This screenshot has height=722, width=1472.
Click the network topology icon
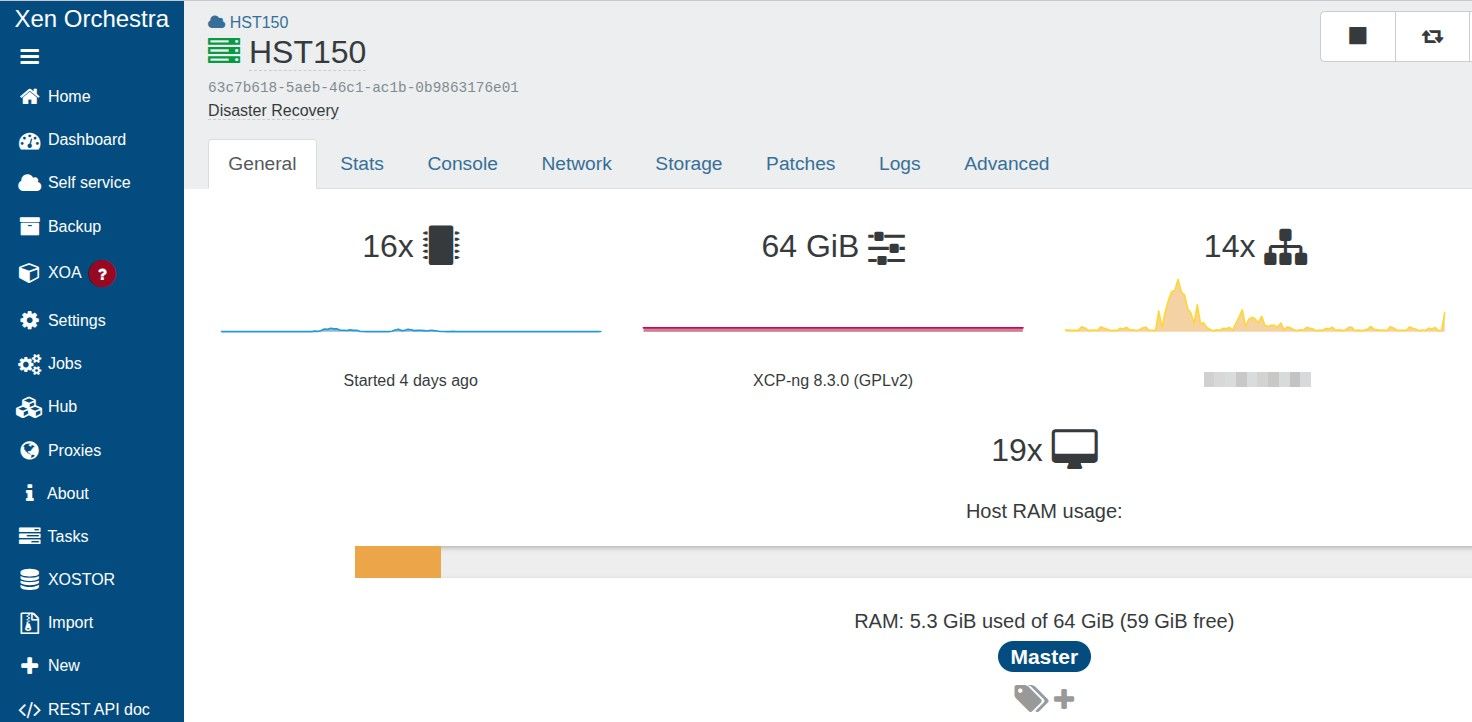coord(1285,246)
